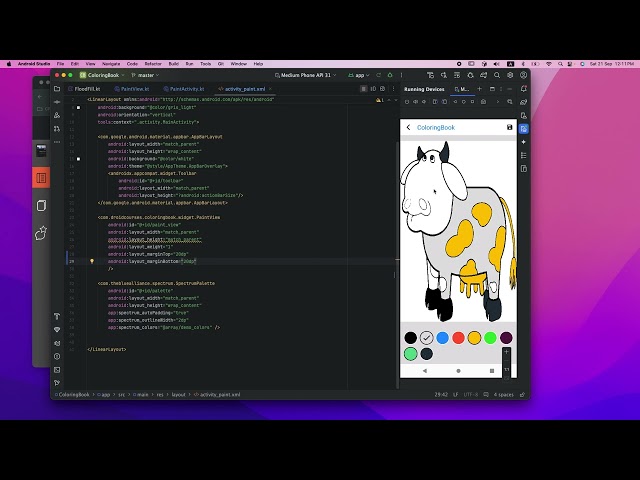Add a new device tab with plus

click(480, 89)
